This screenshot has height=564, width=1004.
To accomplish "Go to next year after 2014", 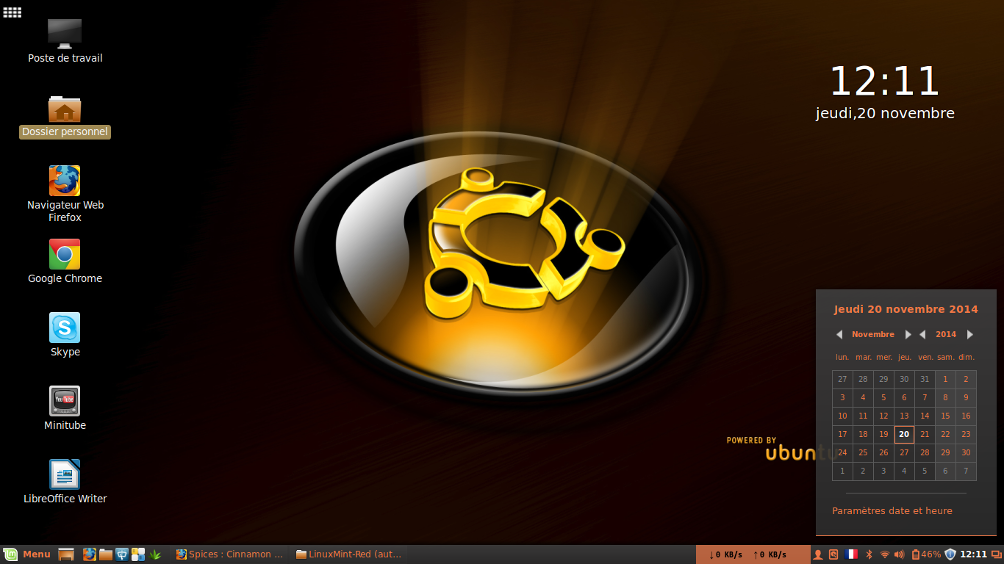I will pyautogui.click(x=970, y=334).
